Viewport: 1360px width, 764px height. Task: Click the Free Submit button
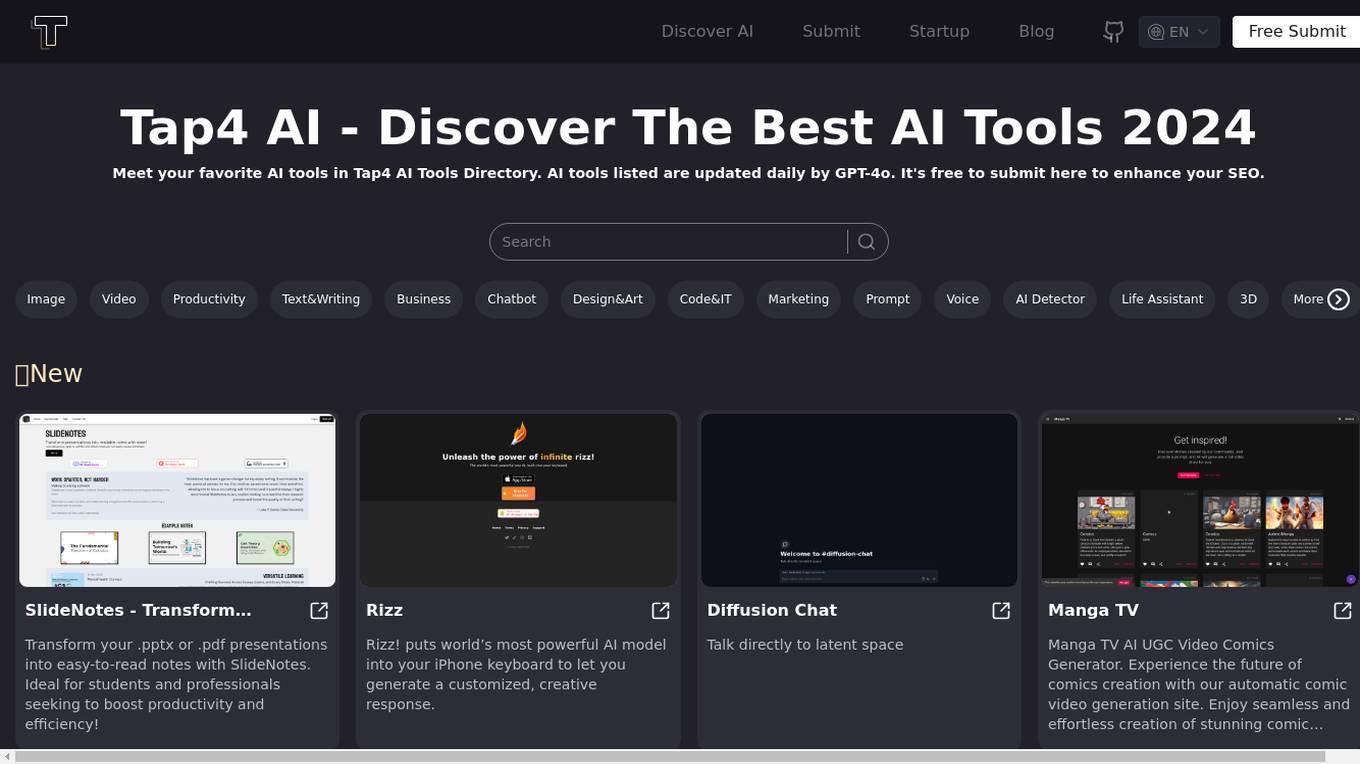pyautogui.click(x=1296, y=31)
